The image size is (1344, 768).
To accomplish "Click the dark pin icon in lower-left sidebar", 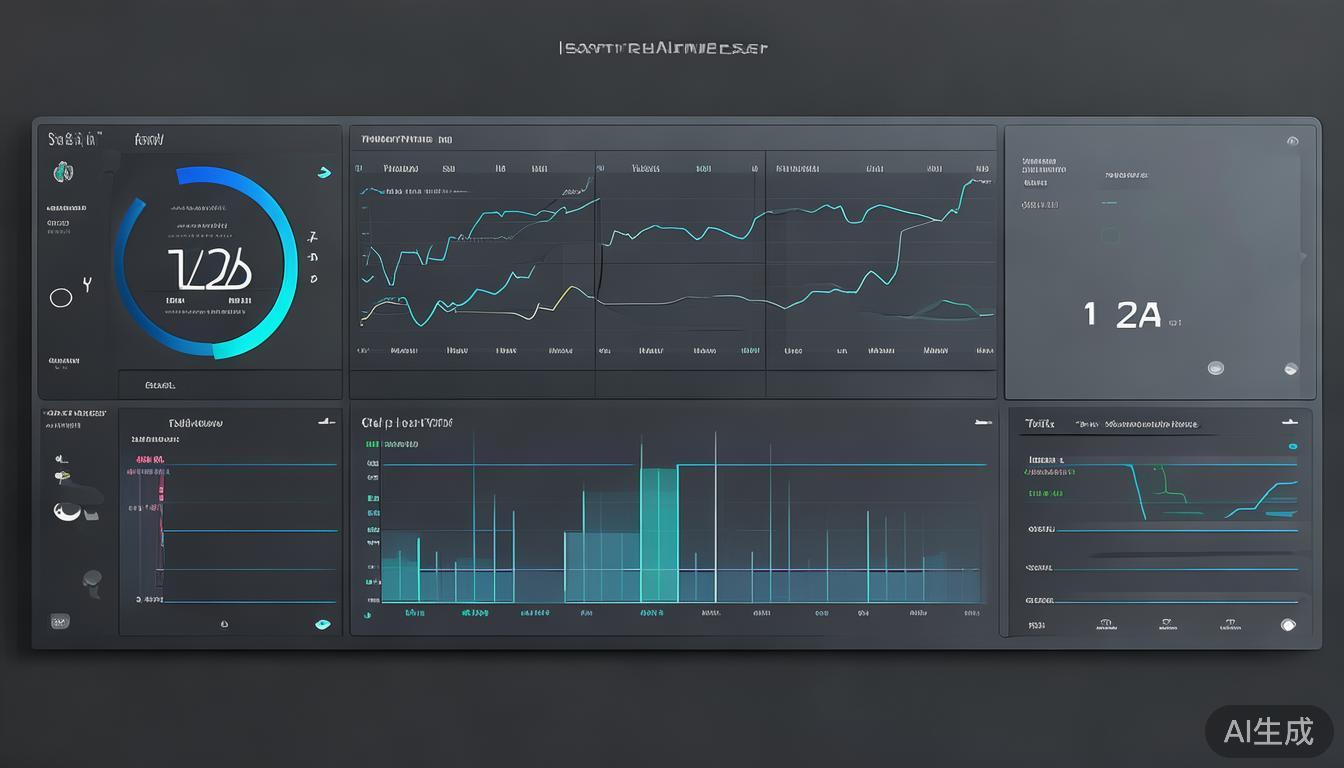I will coord(92,580).
